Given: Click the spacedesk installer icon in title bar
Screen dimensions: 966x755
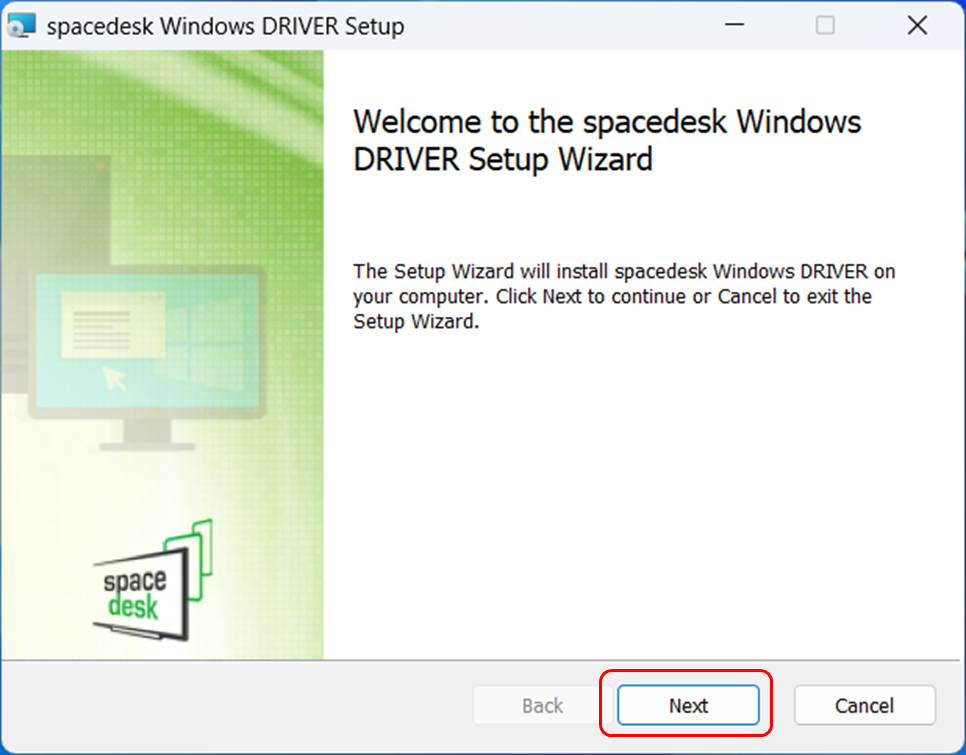Looking at the screenshot, I should click(x=22, y=26).
